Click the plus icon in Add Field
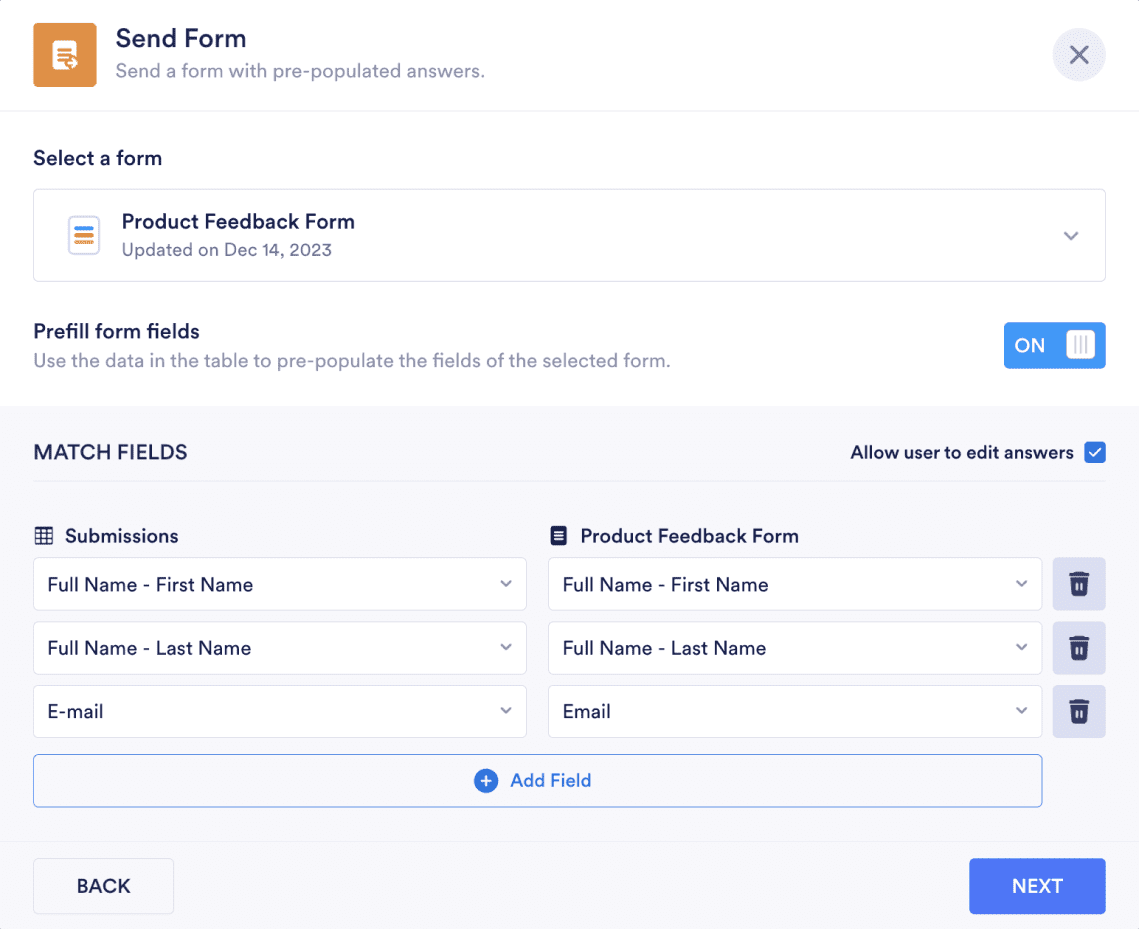The width and height of the screenshot is (1140, 929). point(486,781)
